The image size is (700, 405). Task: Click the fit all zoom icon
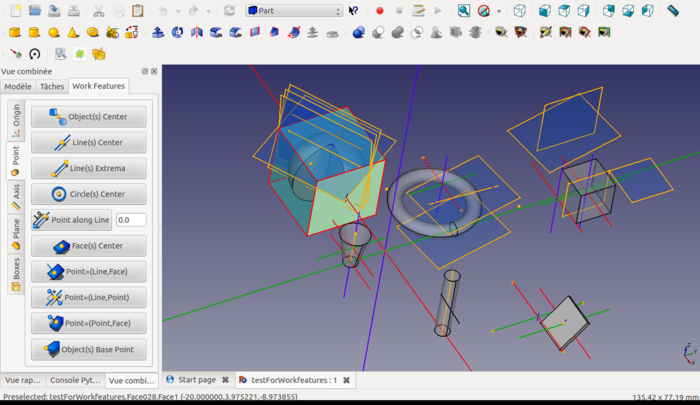[x=464, y=11]
